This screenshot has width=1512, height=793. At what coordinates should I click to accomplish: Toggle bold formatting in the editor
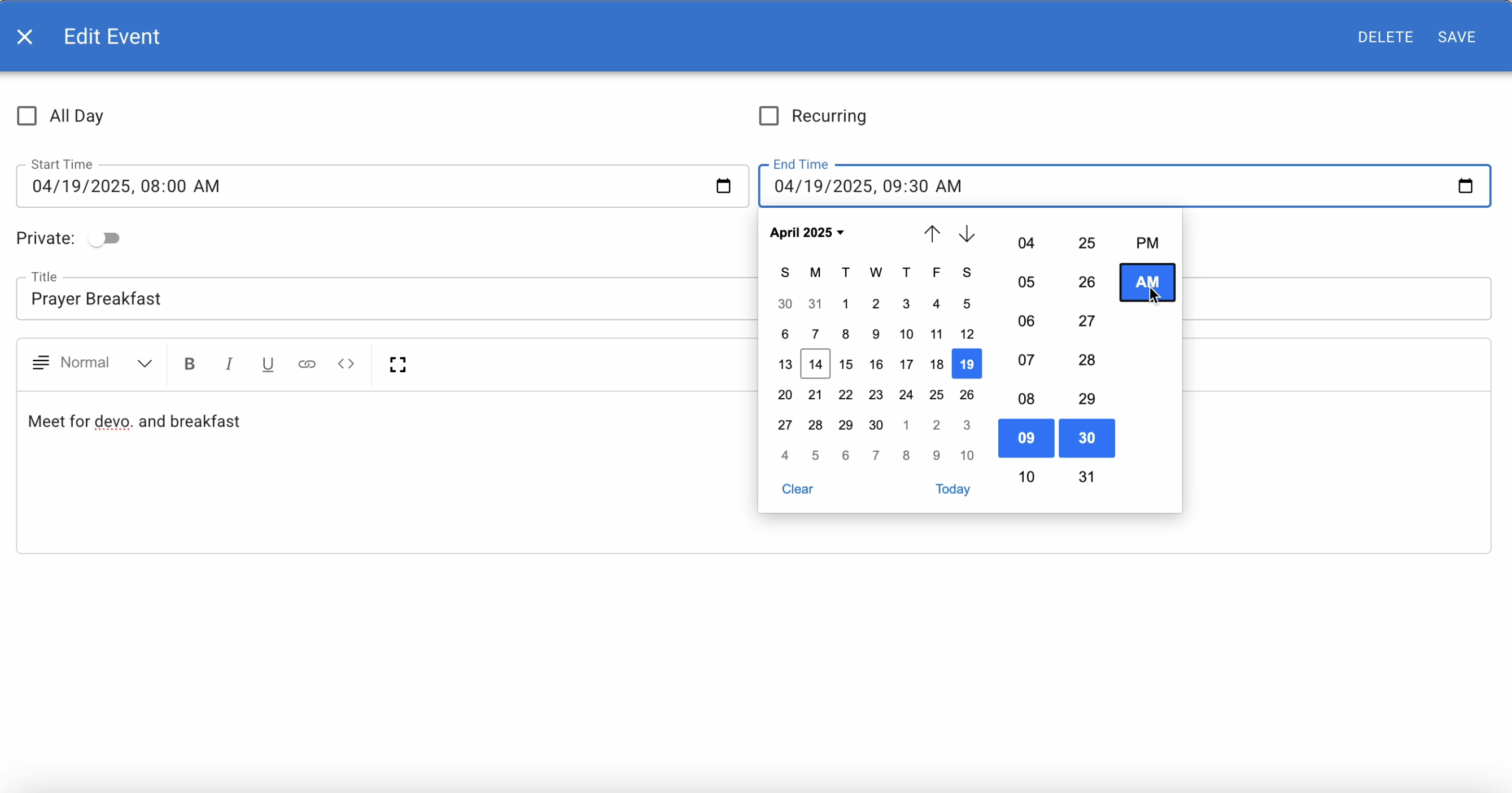[189, 364]
